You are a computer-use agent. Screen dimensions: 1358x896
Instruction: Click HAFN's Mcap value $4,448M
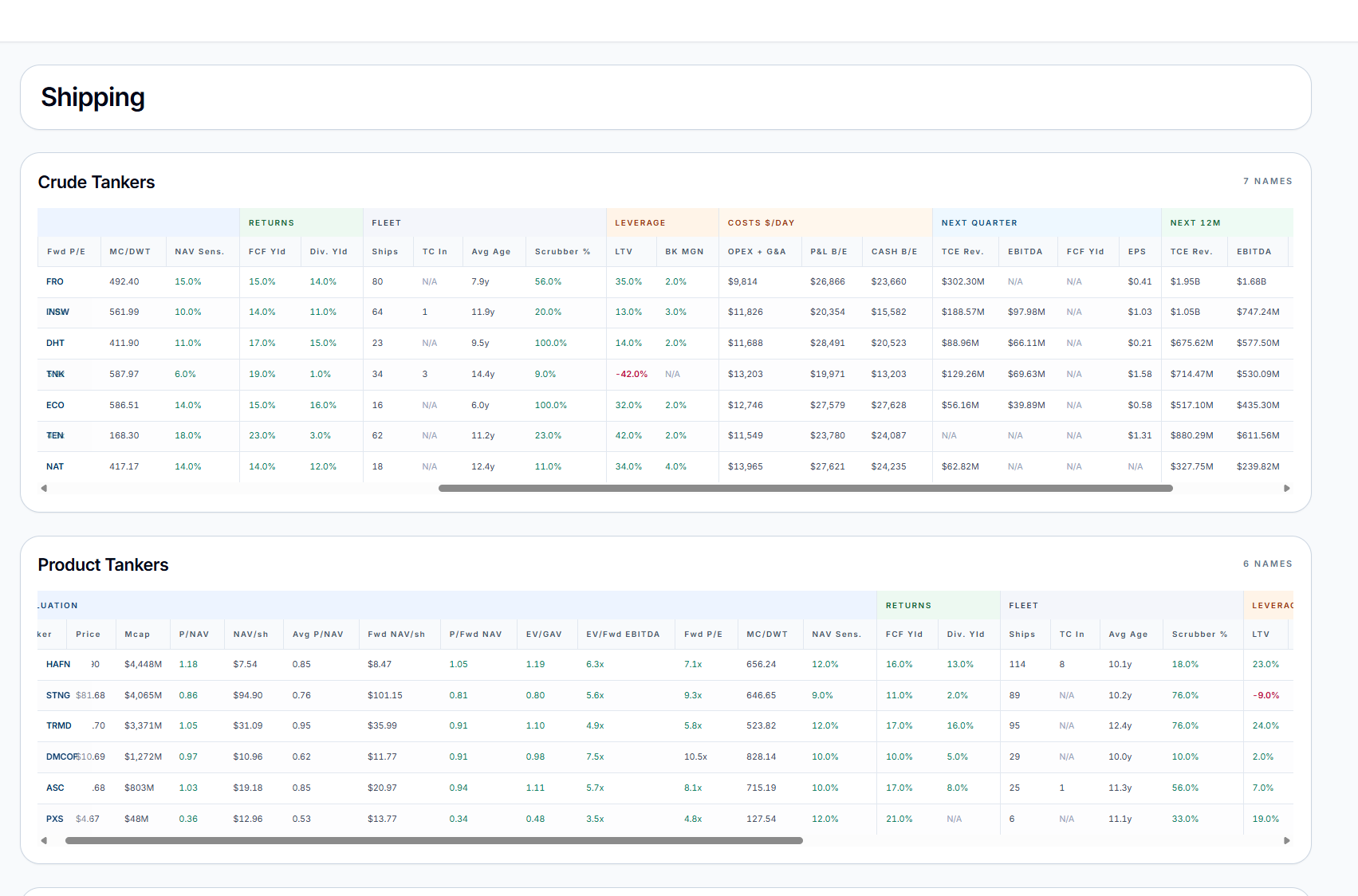[143, 664]
